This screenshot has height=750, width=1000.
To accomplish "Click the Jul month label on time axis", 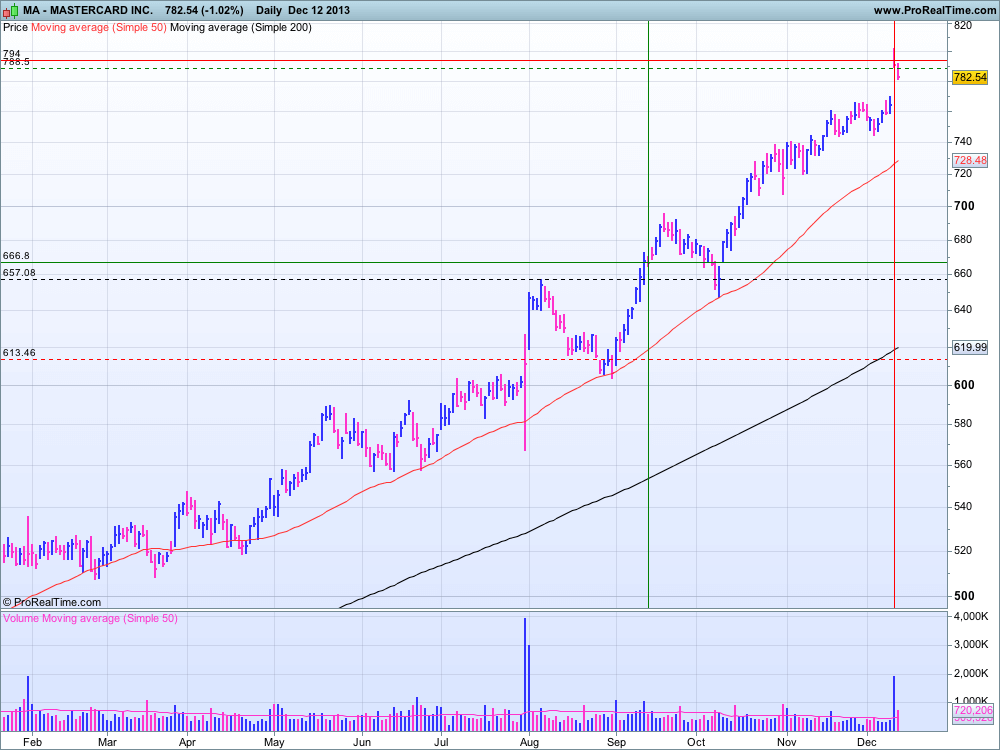I will pos(441,742).
